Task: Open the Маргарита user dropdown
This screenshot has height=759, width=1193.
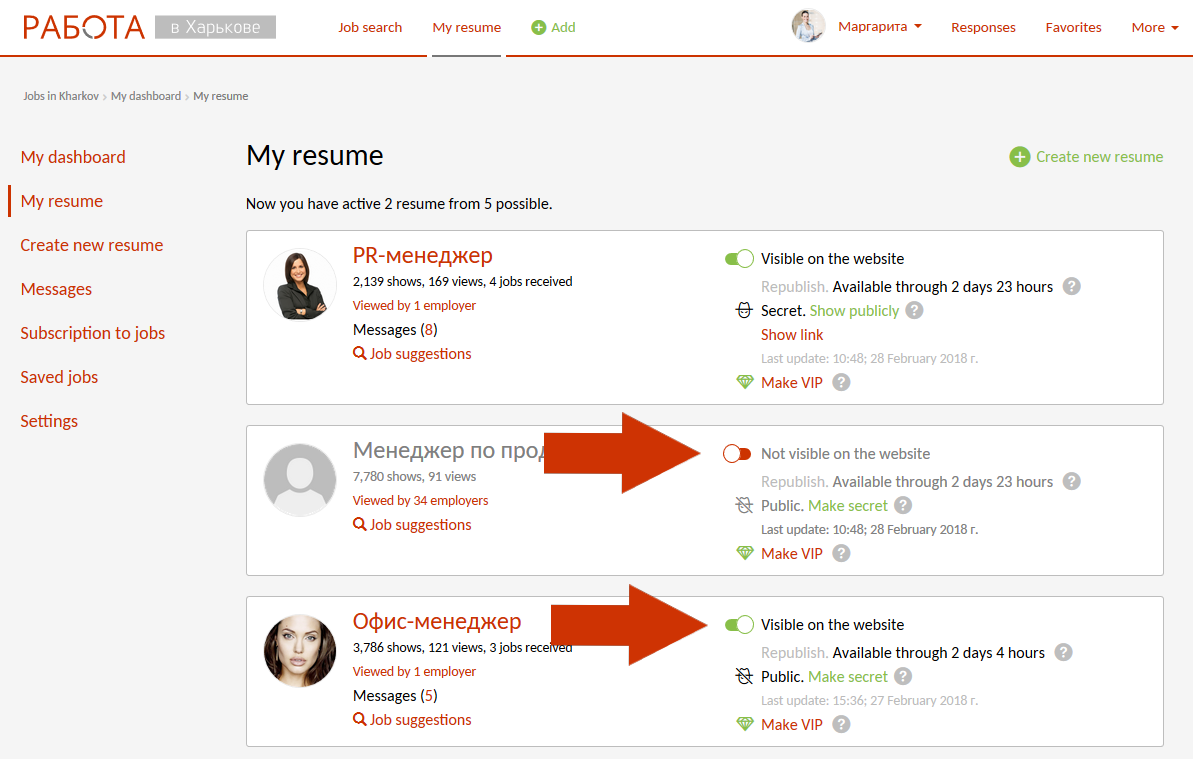Action: point(879,27)
